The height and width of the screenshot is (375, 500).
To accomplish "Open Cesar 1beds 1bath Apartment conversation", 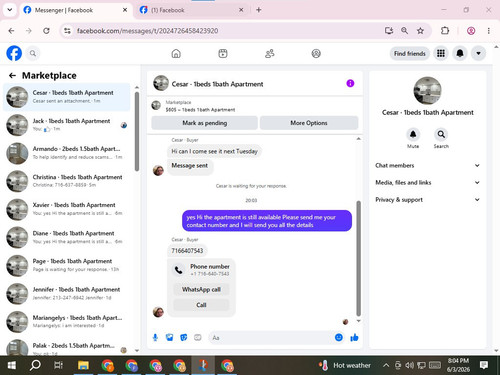I will click(x=67, y=97).
